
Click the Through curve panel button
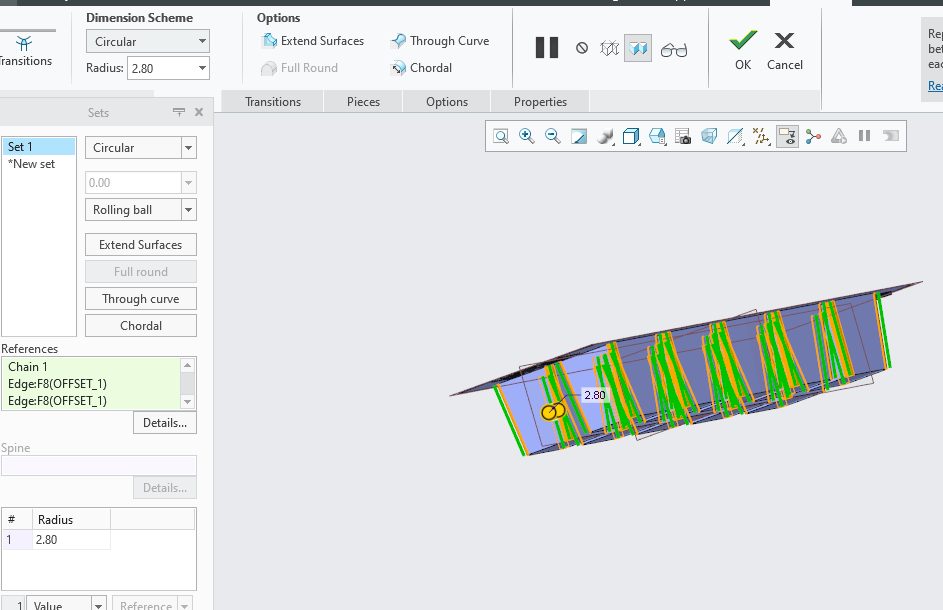(x=141, y=299)
